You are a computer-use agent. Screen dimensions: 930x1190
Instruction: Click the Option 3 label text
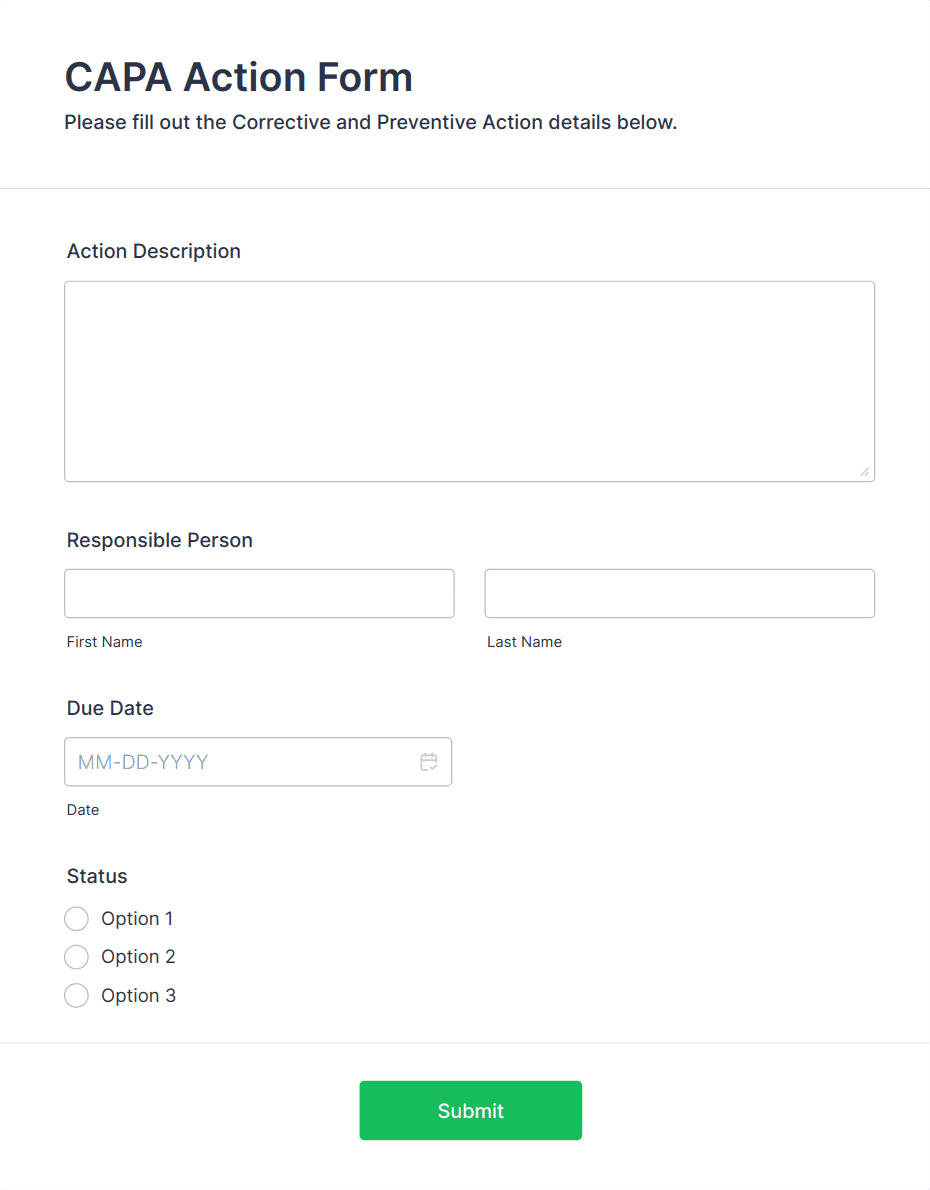click(x=138, y=996)
